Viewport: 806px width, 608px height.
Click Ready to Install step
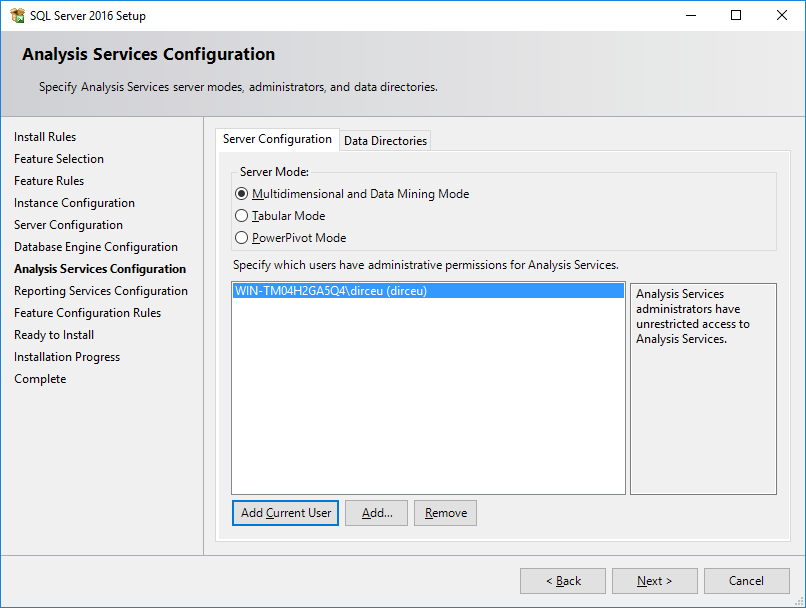54,335
